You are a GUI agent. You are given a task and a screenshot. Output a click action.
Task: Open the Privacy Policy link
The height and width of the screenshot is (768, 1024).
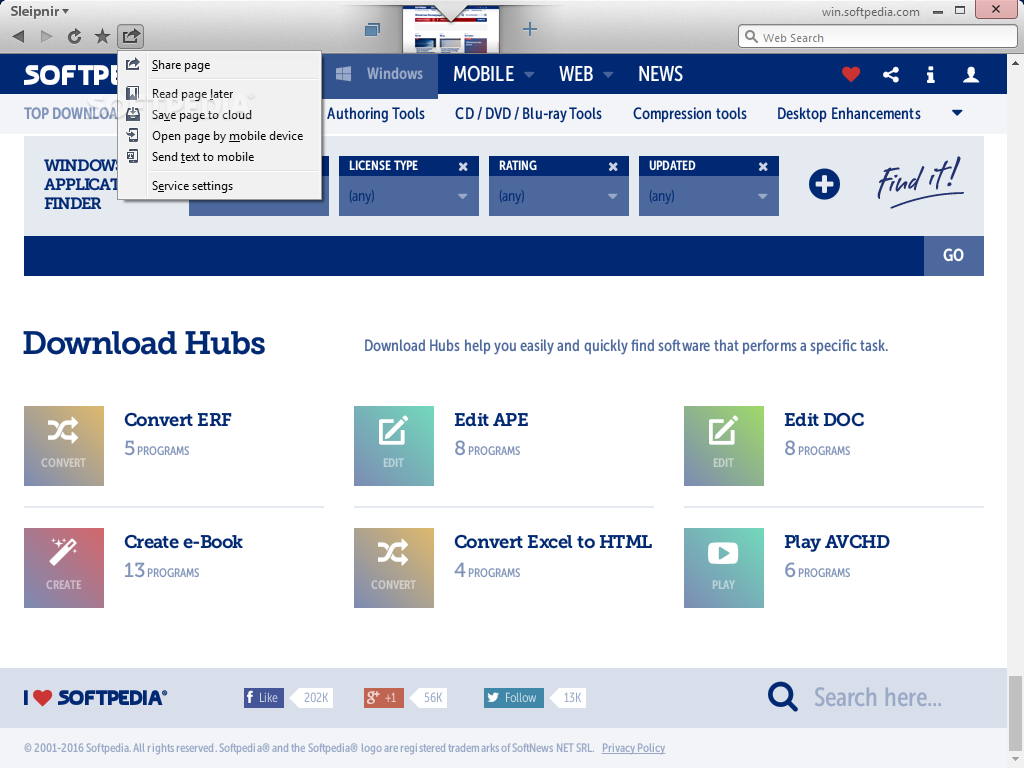pos(633,748)
